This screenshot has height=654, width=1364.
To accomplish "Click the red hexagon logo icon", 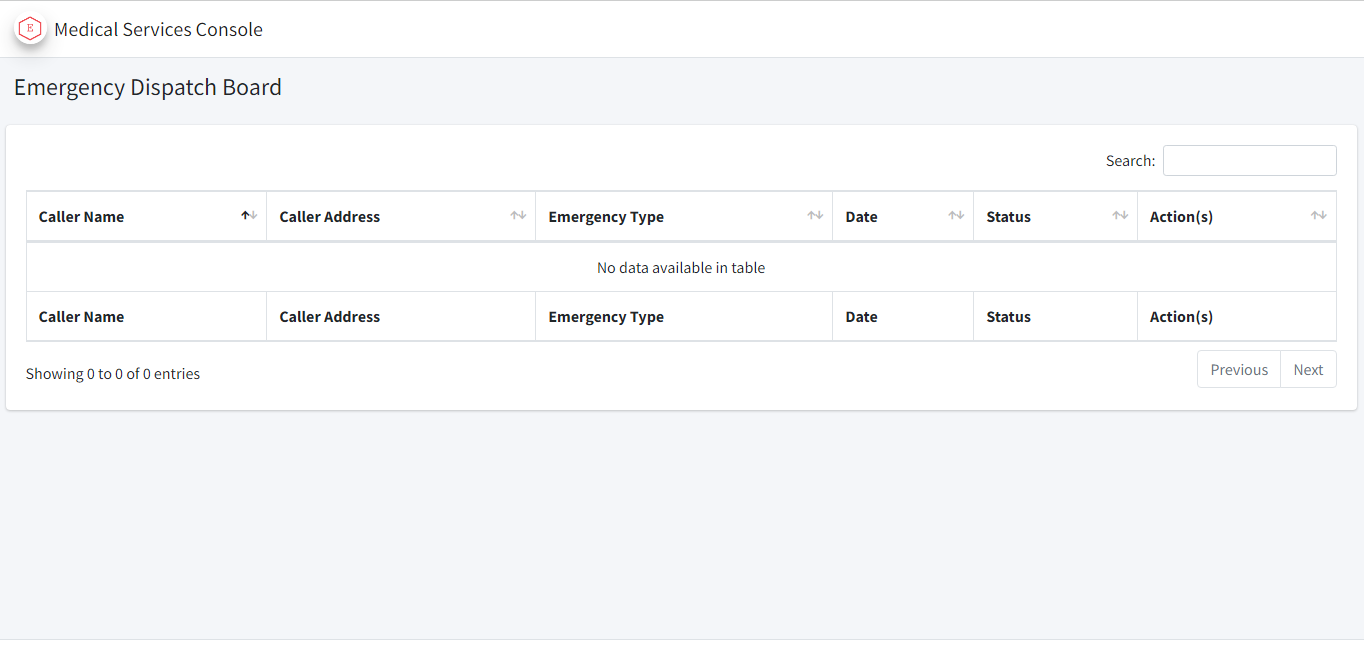I will tap(30, 29).
